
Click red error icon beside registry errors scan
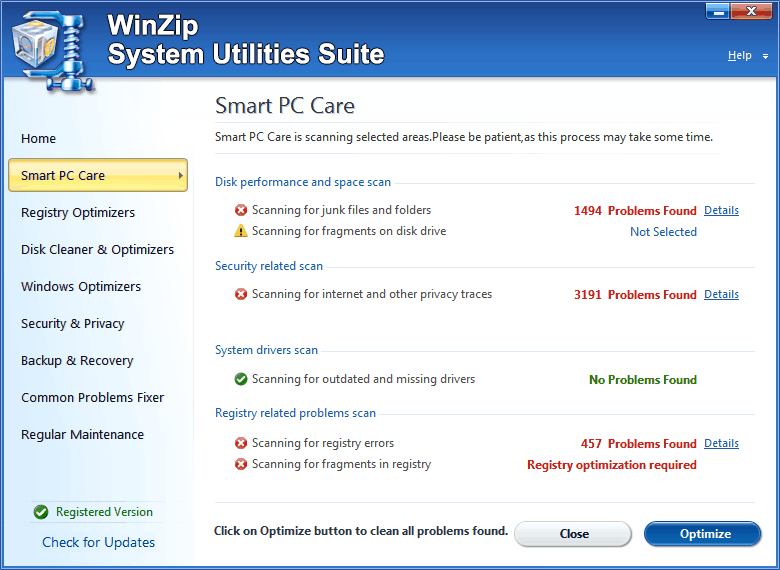(241, 443)
